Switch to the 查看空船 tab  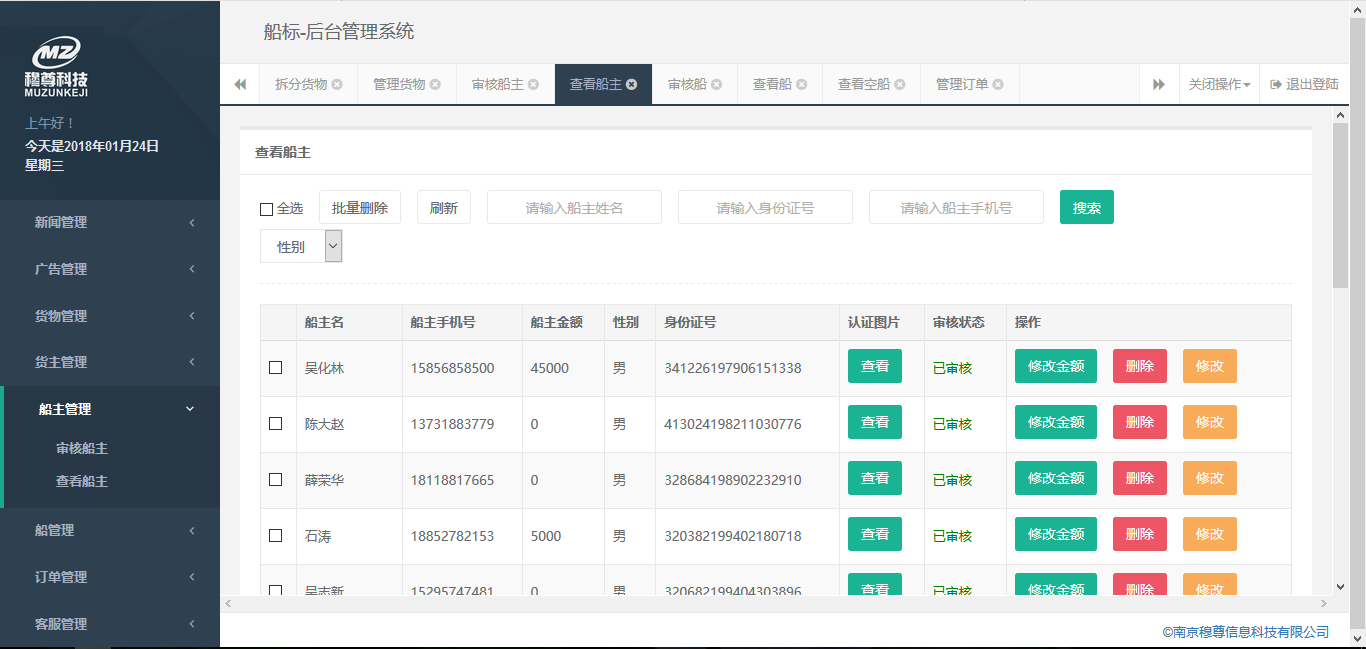point(864,85)
